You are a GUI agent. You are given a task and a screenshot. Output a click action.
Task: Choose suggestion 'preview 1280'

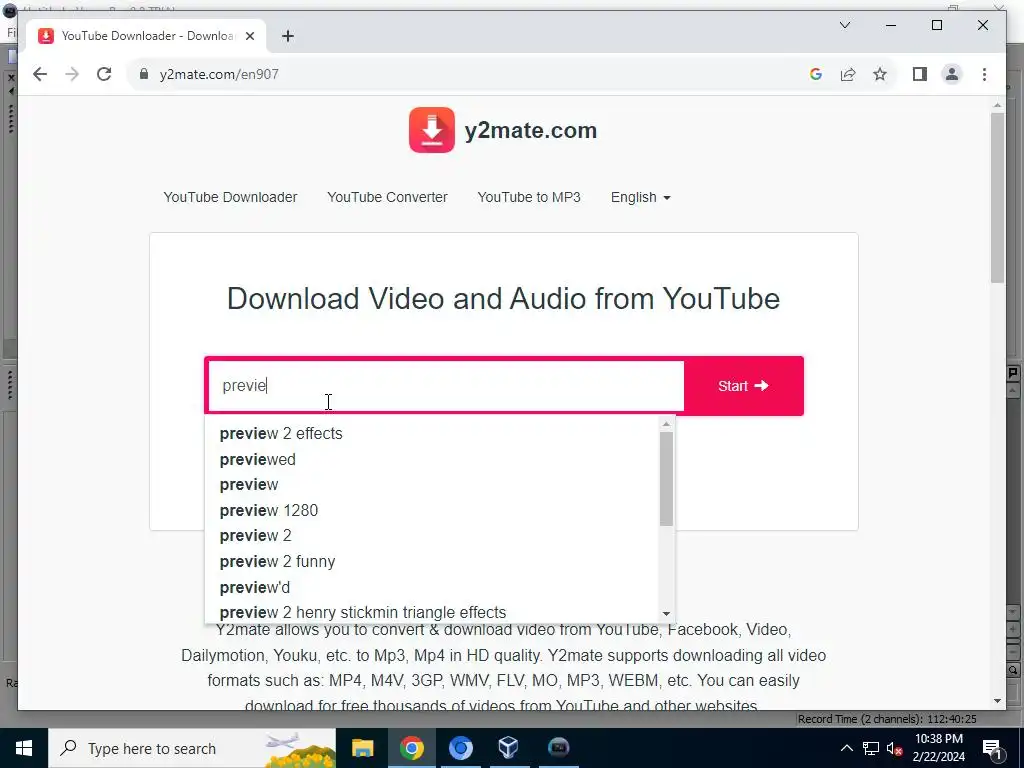click(434, 511)
